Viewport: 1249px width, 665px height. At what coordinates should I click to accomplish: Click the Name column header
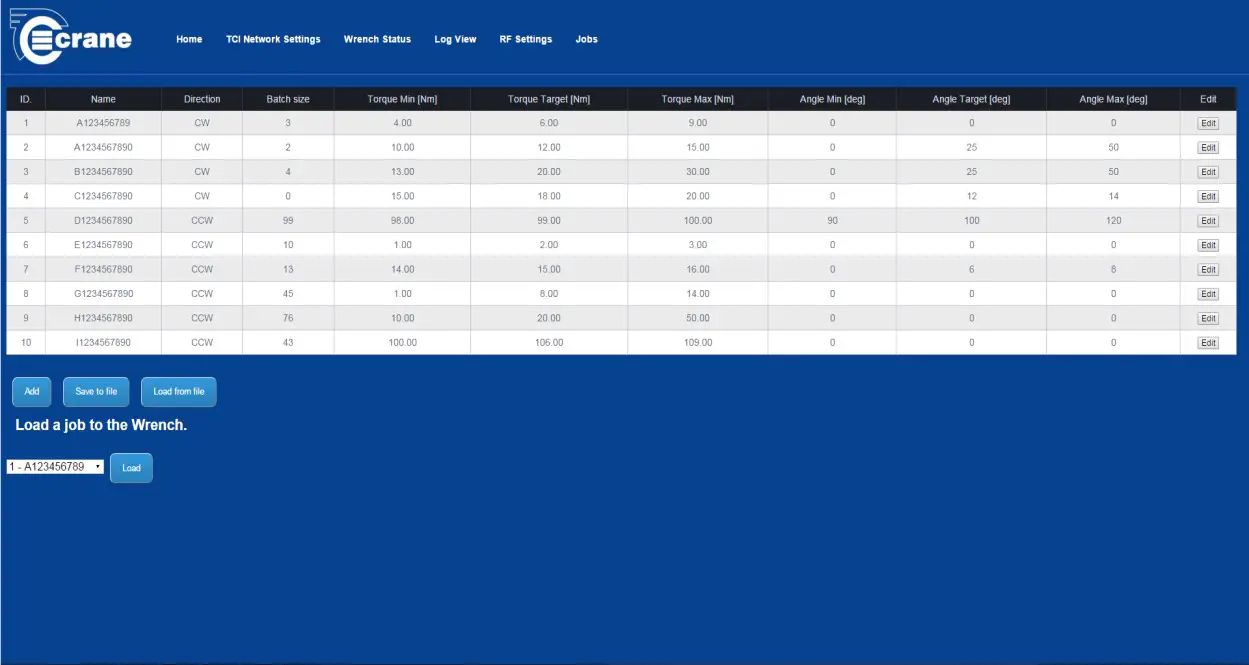pyautogui.click(x=103, y=99)
